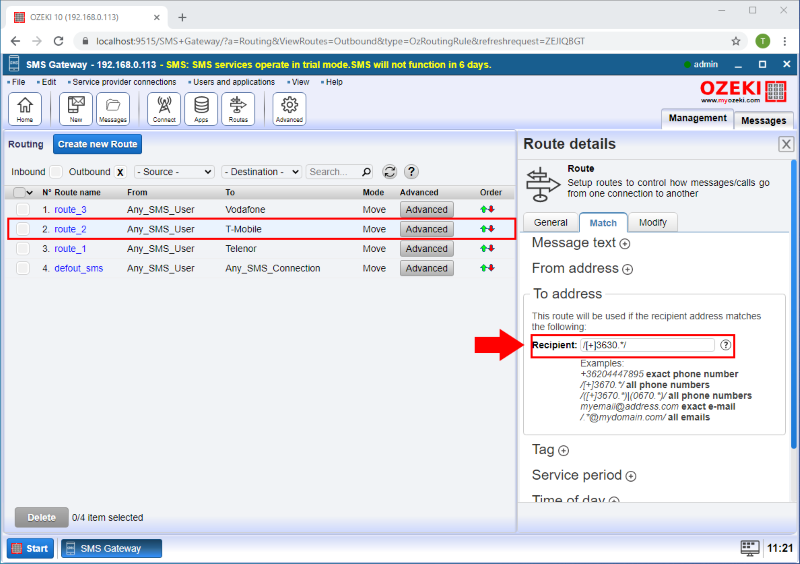This screenshot has height=564, width=800.
Task: Expand the Service period section
Action: pos(631,476)
